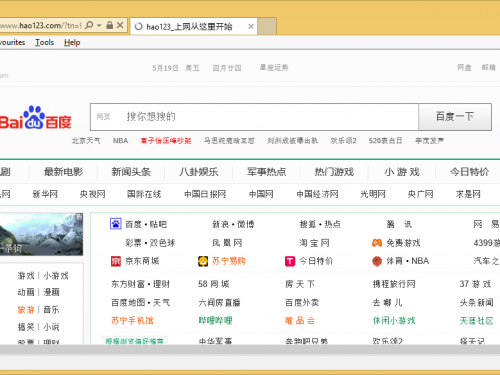Click the 苏宁易购 lion icon
The image size is (500, 375).
[x=203, y=261]
